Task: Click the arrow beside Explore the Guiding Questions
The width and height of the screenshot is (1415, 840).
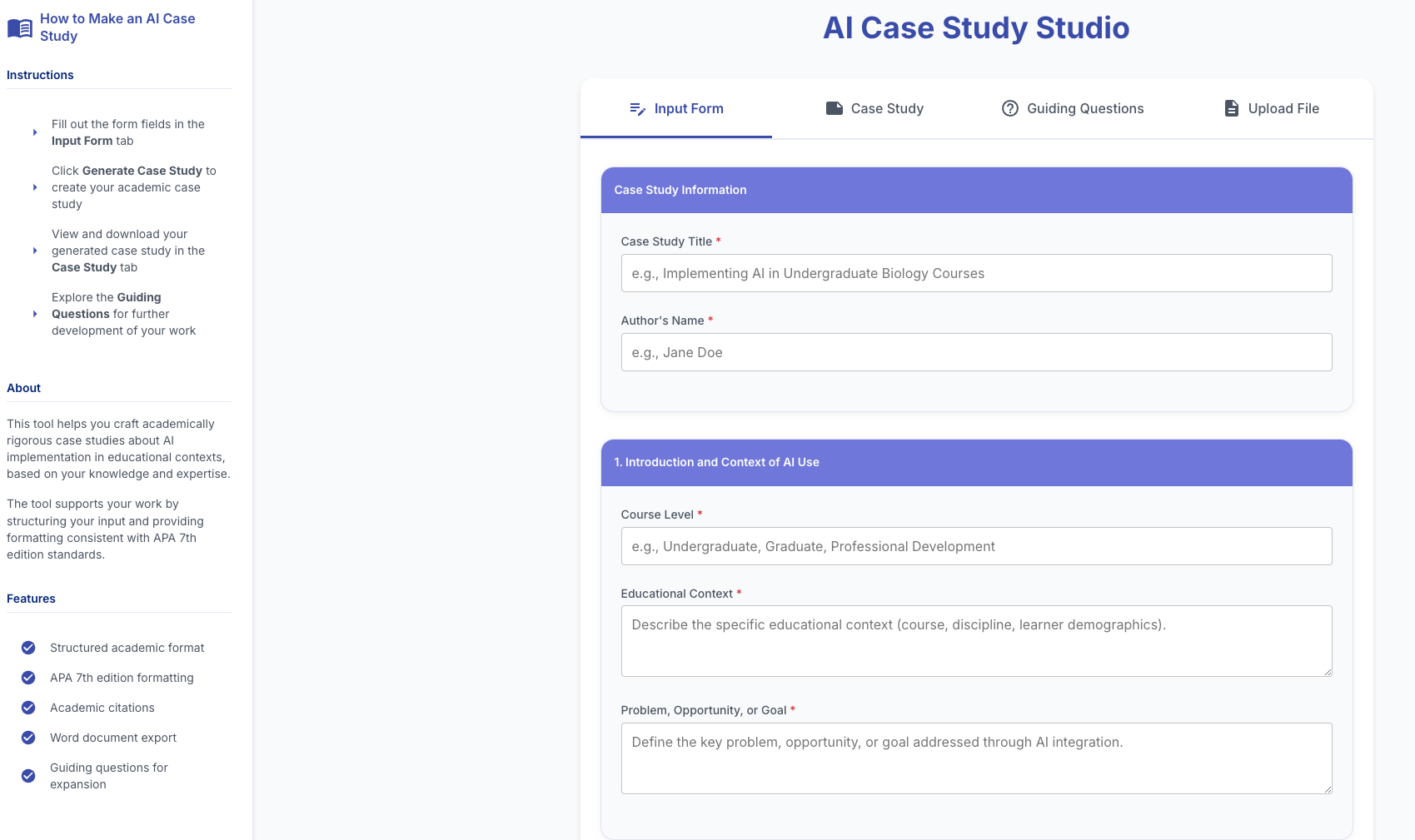Action: click(x=35, y=314)
